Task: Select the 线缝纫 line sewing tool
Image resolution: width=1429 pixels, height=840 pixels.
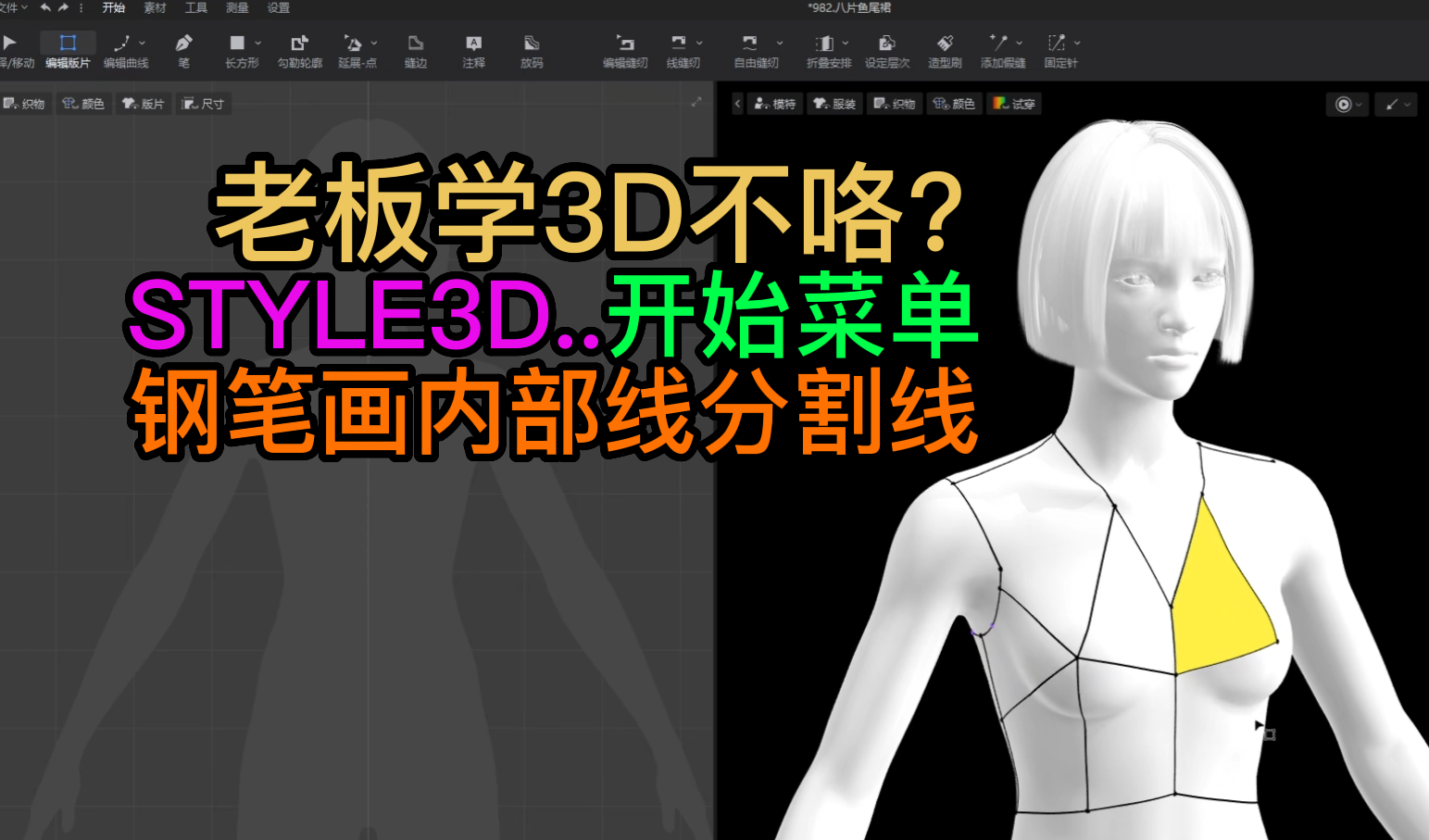Action: tap(683, 51)
